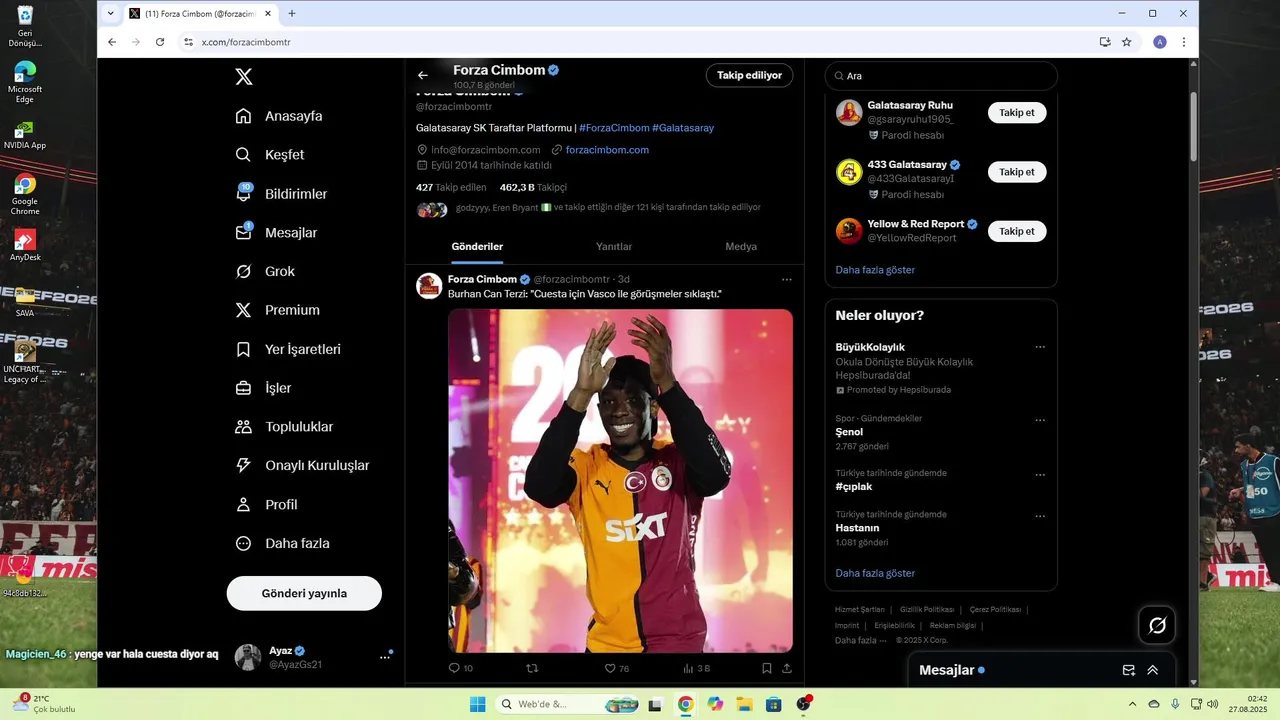
Task: Go to X home logo
Action: [243, 77]
